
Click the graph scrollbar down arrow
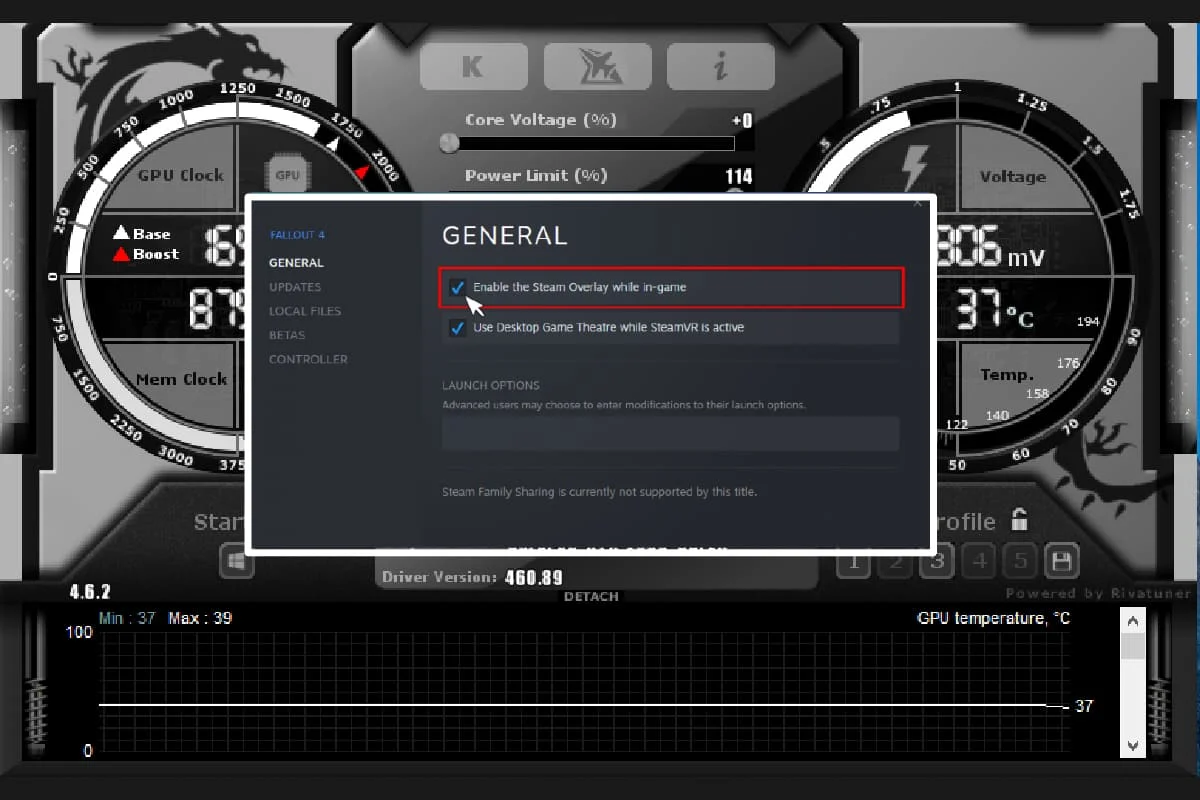pyautogui.click(x=1133, y=744)
